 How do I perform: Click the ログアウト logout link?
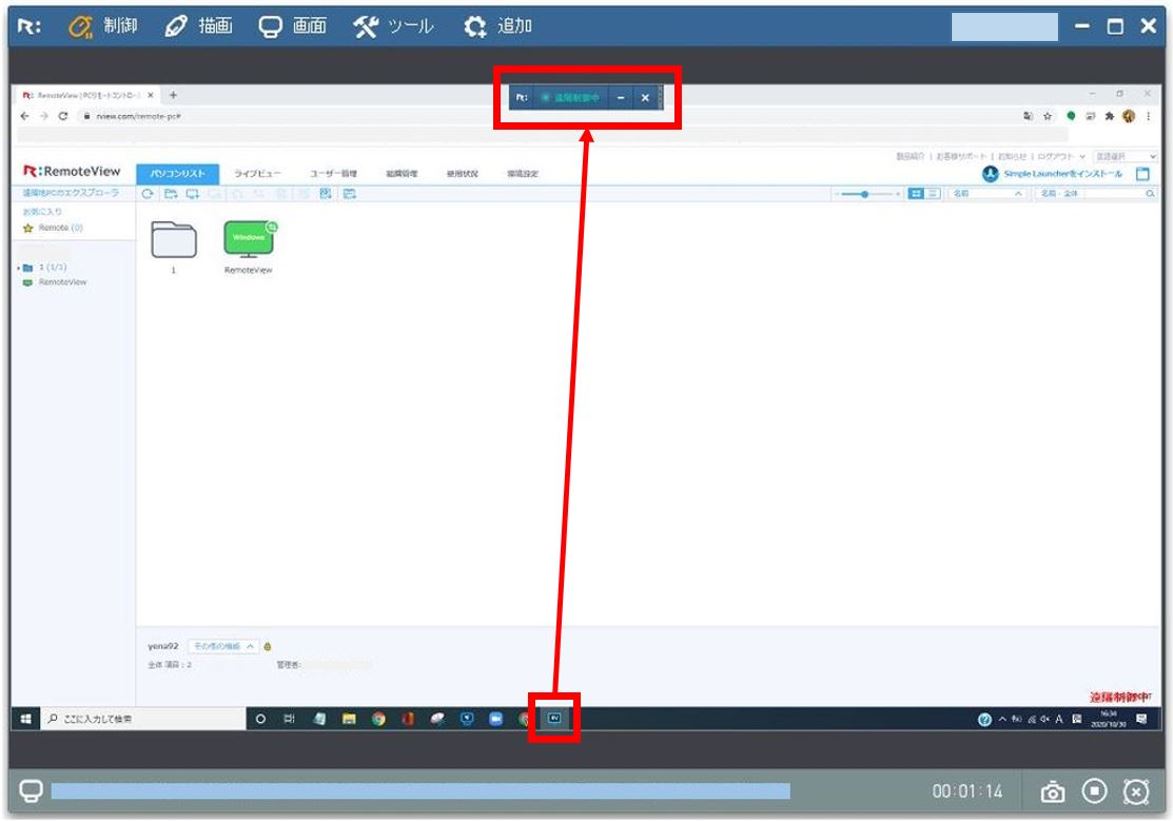click(x=1056, y=156)
